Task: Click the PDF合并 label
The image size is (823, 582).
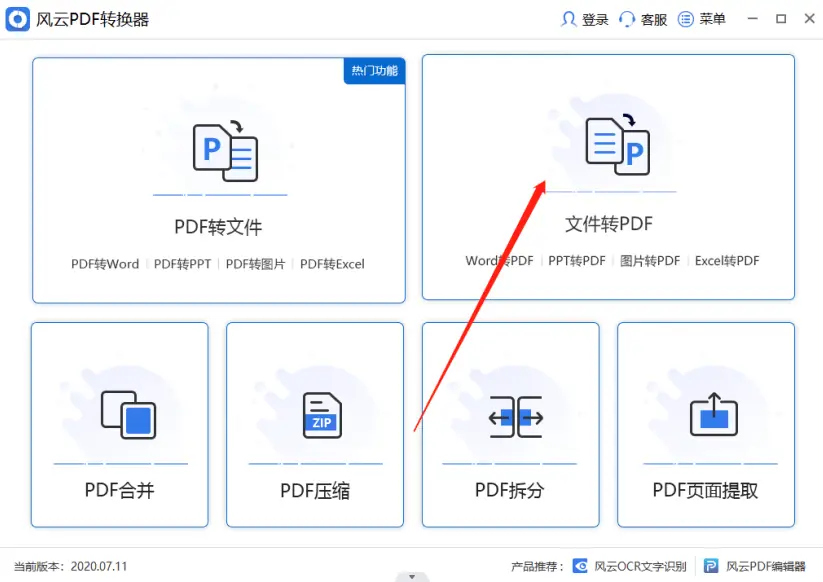Action: 120,490
